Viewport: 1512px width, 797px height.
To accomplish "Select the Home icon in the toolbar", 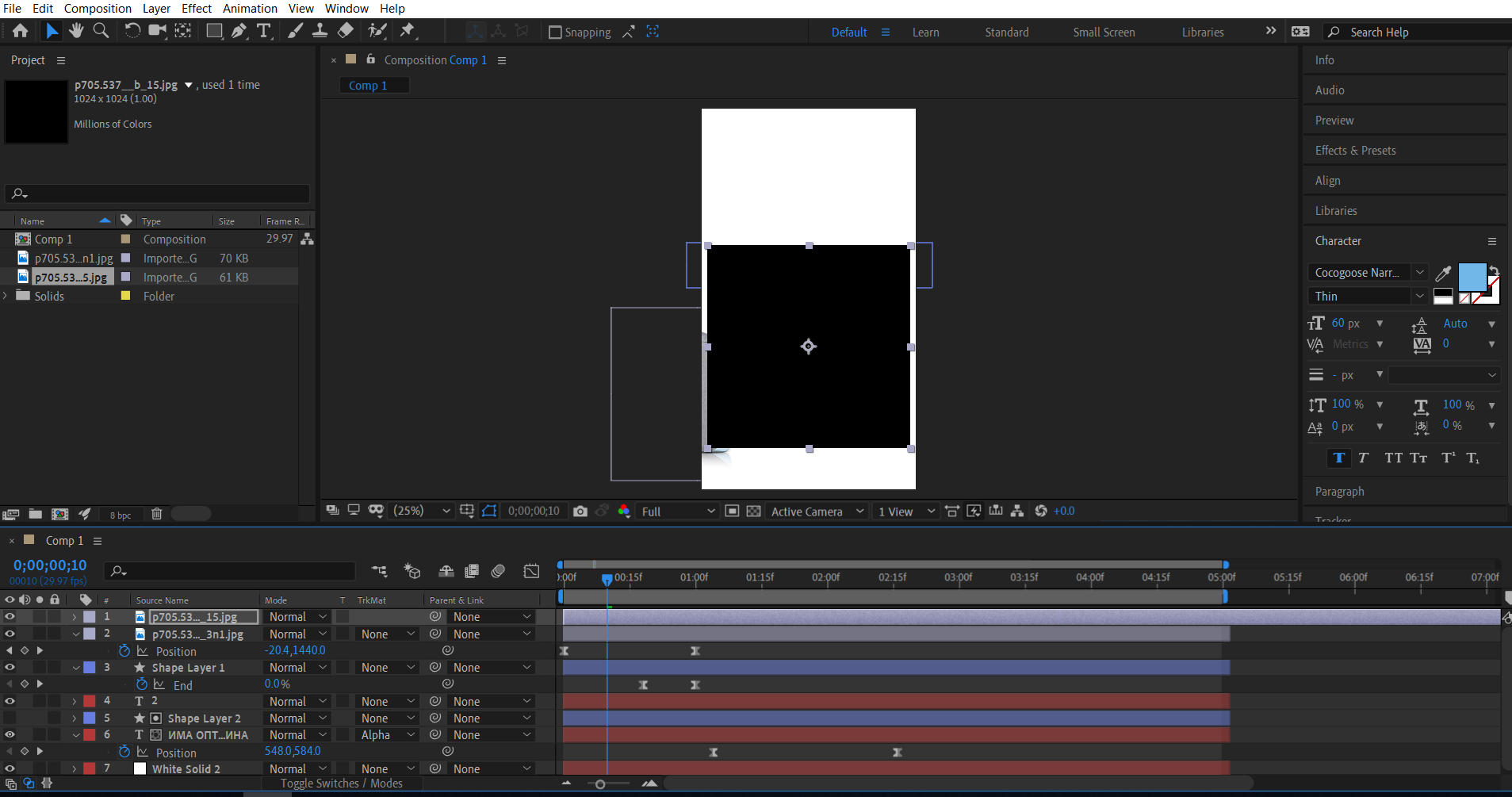I will tap(20, 31).
